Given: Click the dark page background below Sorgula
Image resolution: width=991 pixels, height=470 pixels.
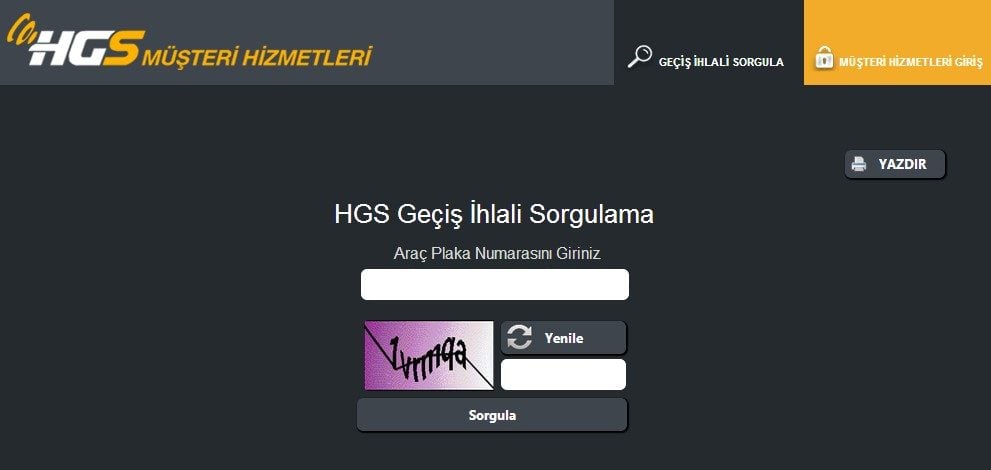Looking at the screenshot, I should (x=493, y=452).
